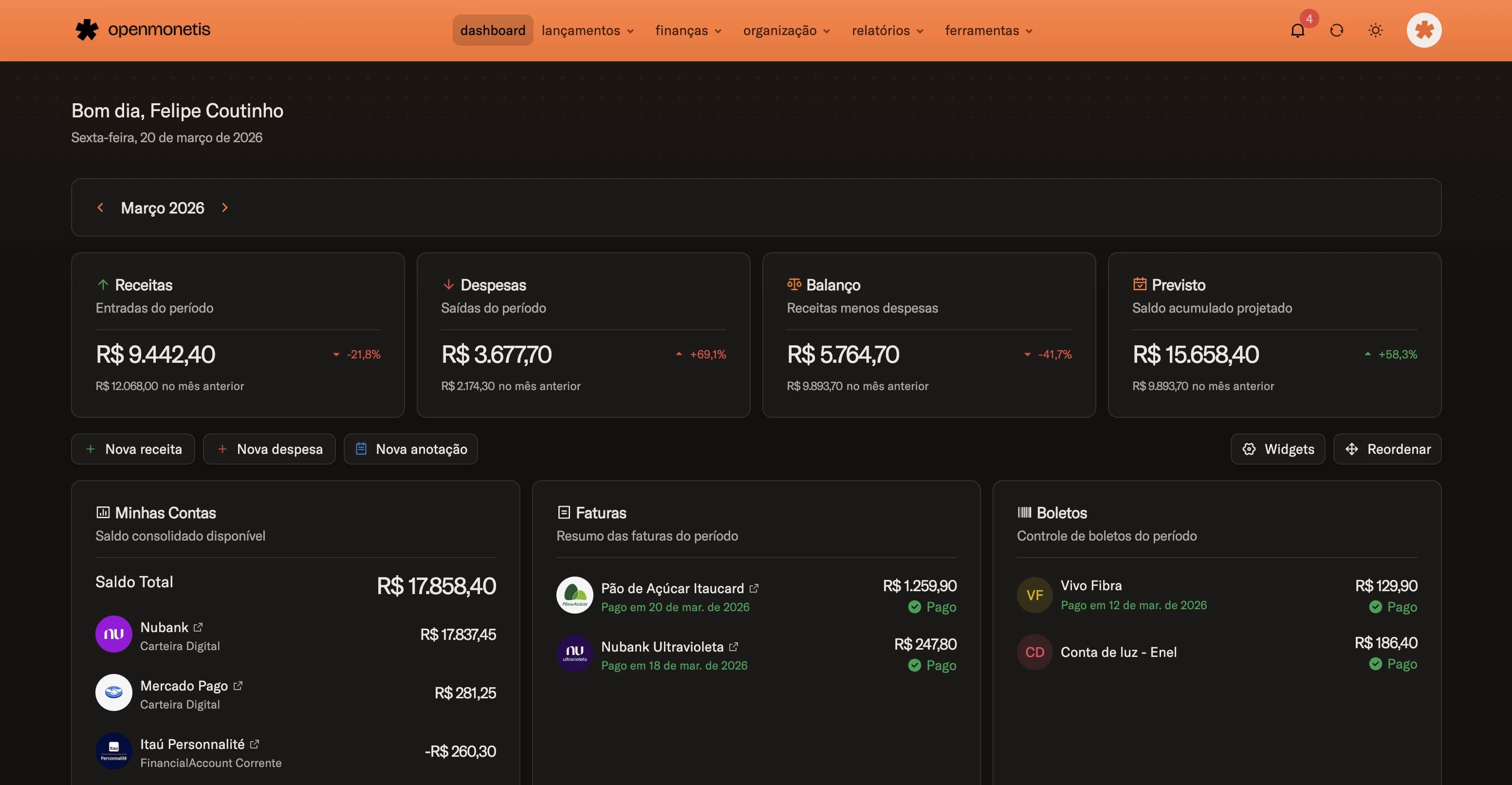The image size is (1512, 785).
Task: Open notifications with the bell icon
Action: [1297, 30]
